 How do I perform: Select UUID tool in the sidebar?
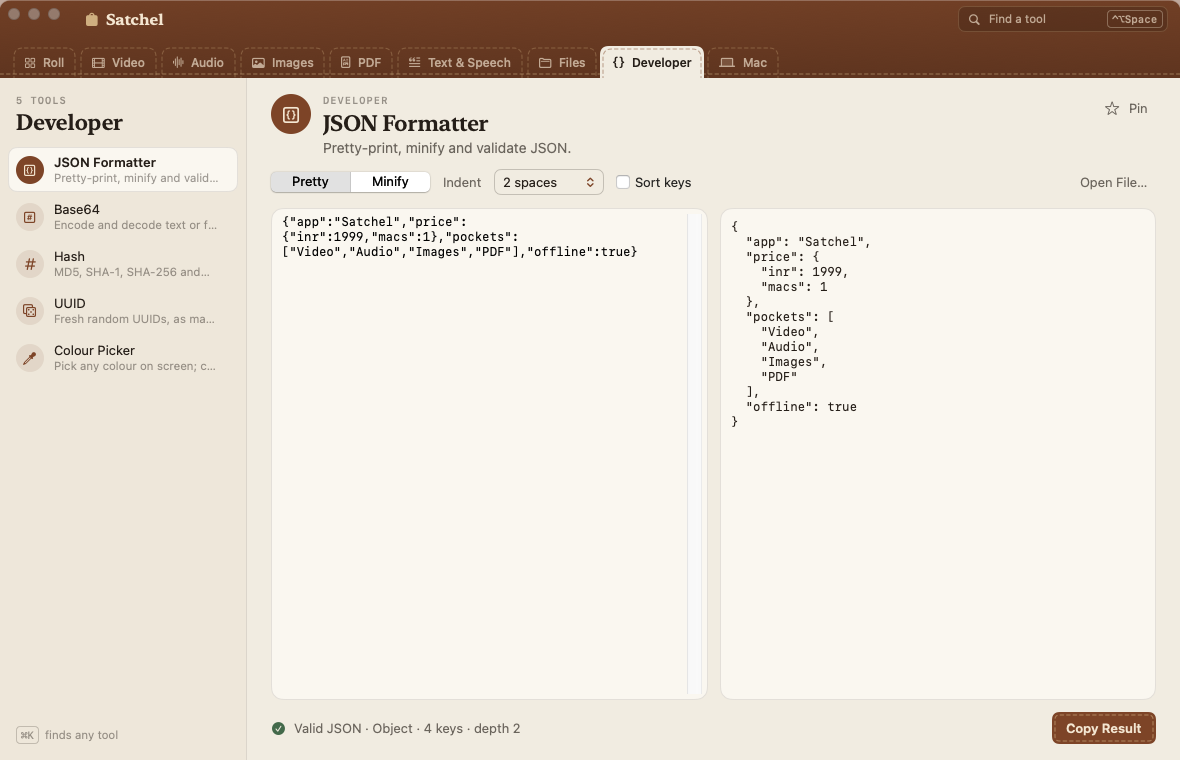click(123, 311)
